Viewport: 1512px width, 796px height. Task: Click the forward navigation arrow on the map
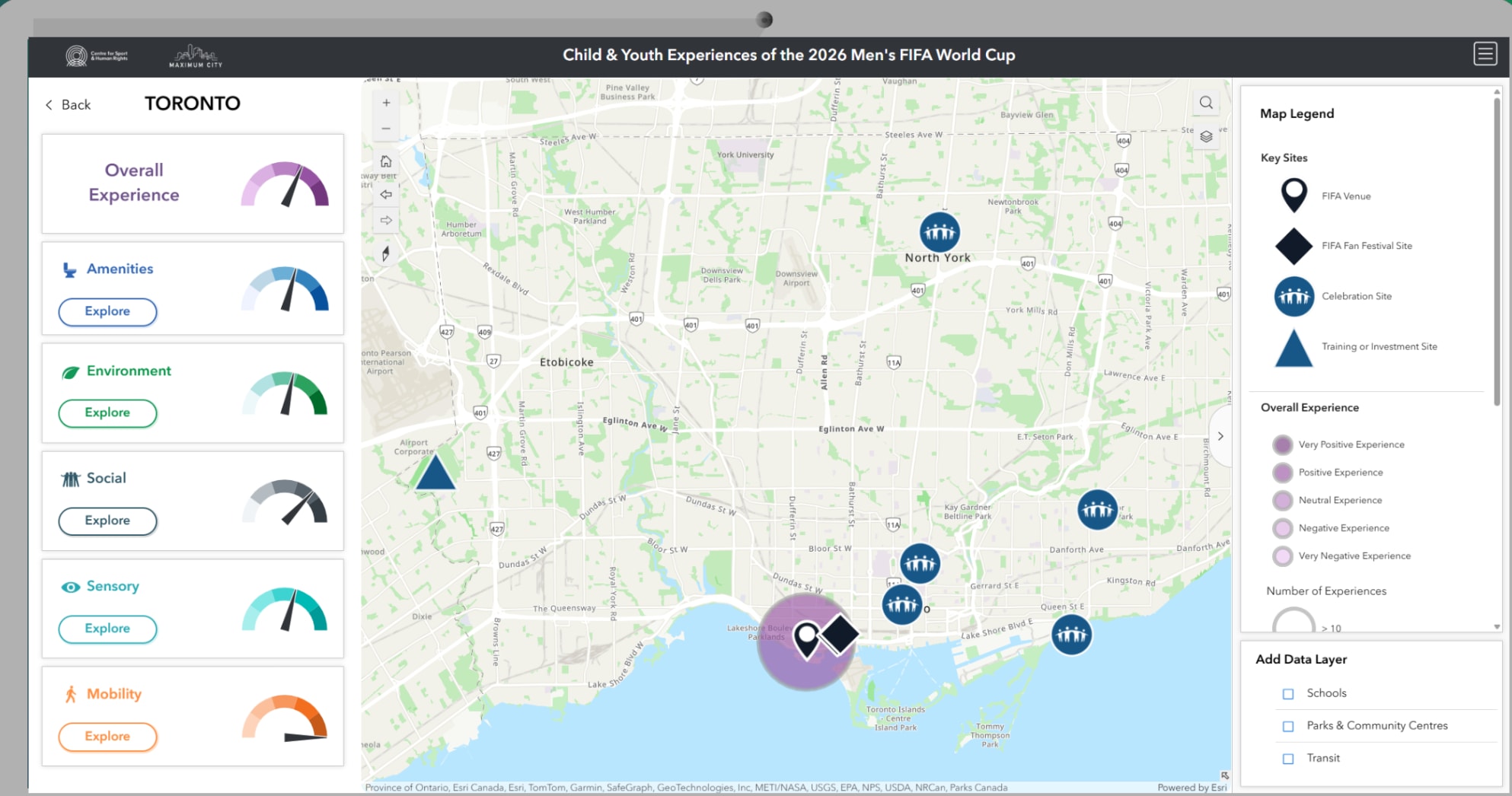[386, 221]
